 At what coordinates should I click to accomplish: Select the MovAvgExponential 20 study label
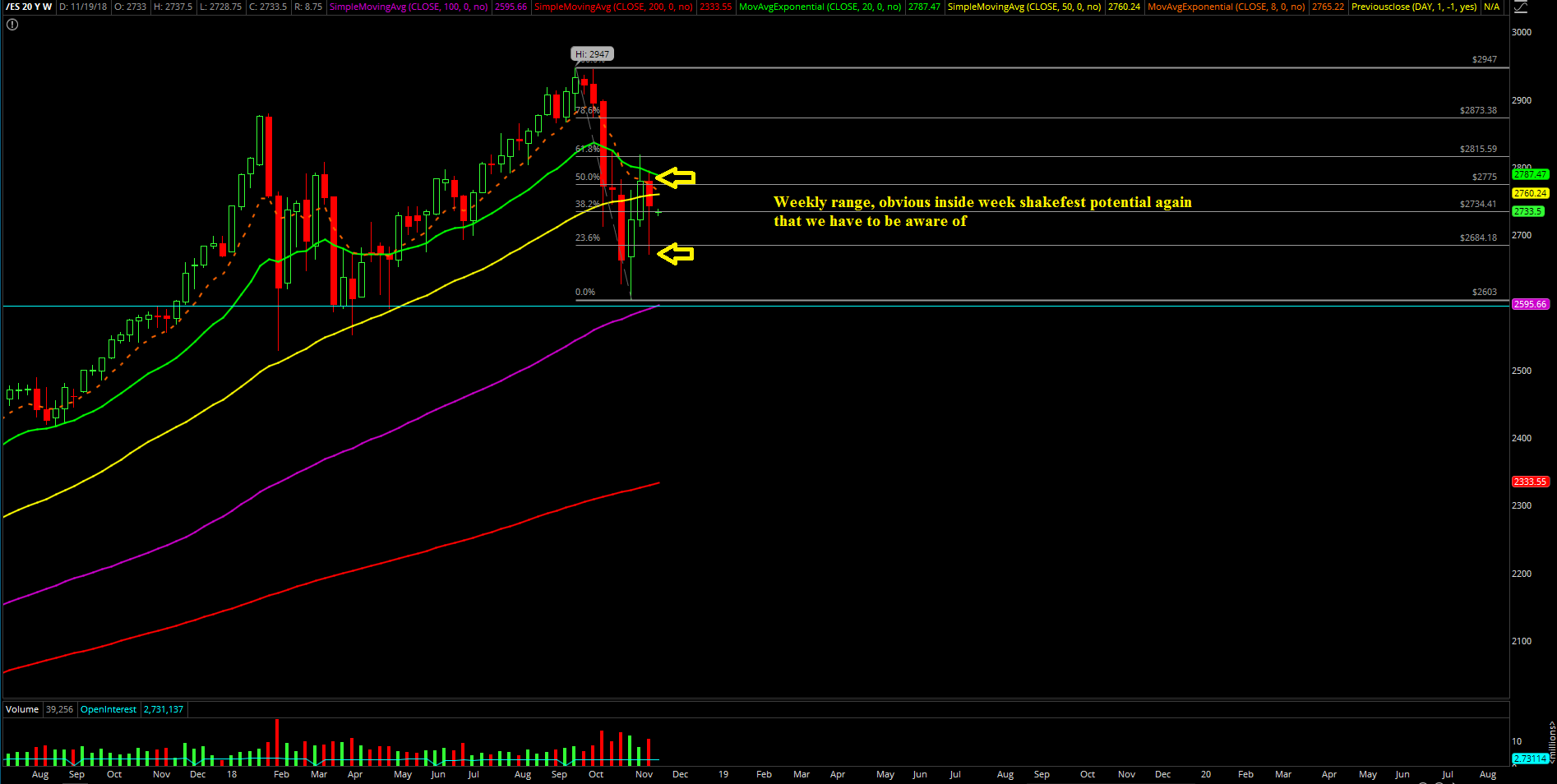tap(820, 7)
